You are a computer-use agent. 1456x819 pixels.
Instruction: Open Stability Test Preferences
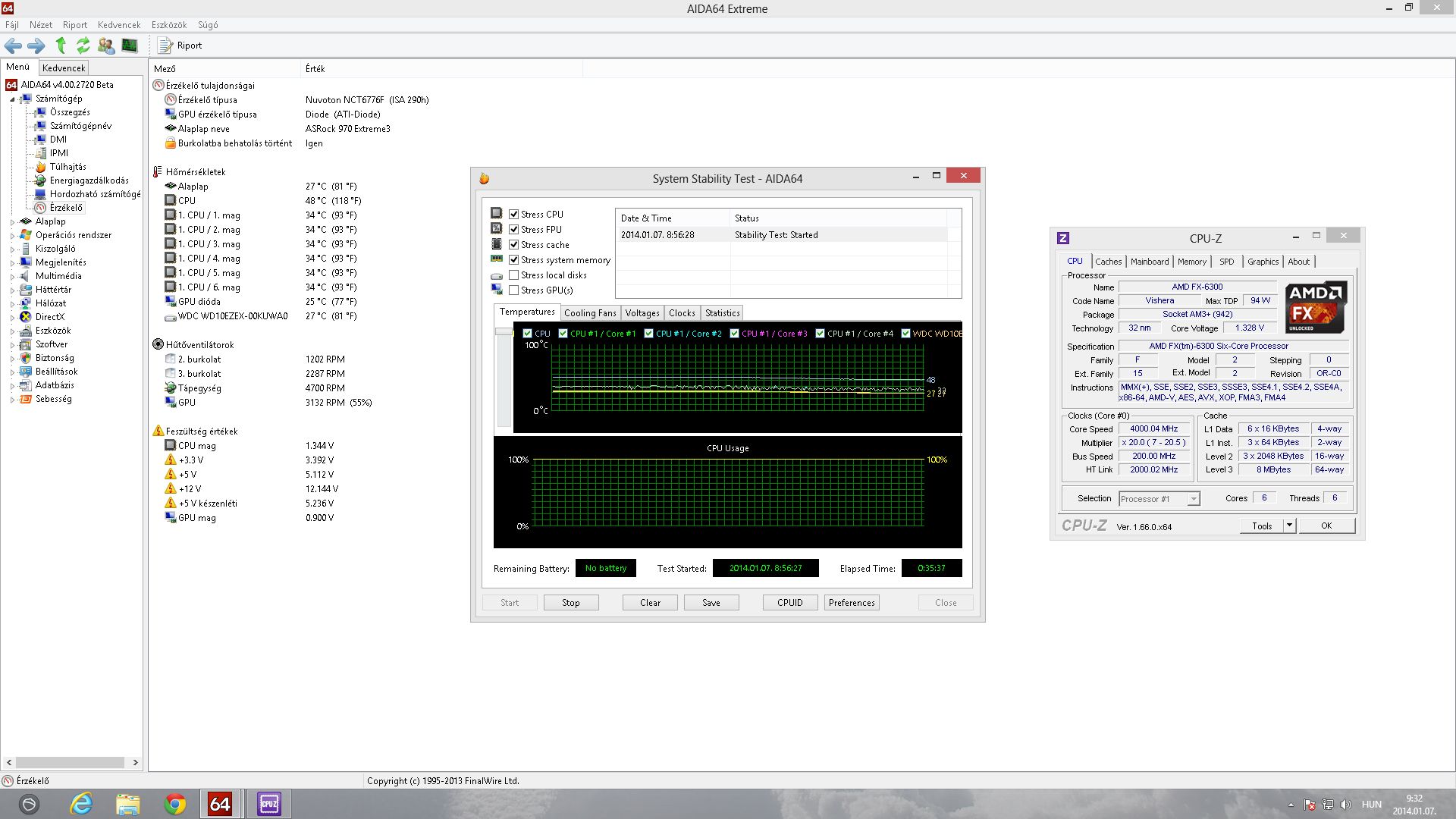coord(852,603)
